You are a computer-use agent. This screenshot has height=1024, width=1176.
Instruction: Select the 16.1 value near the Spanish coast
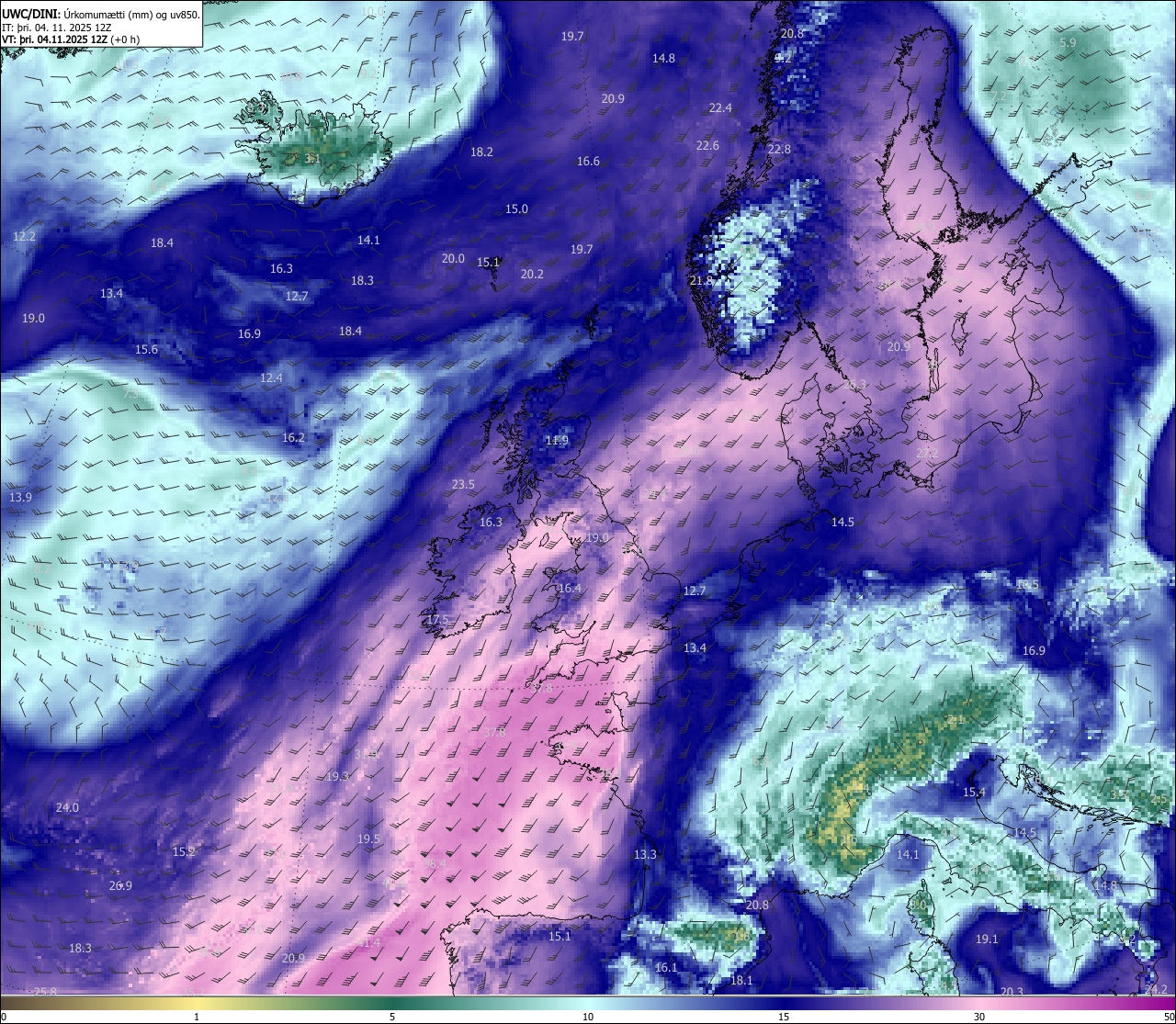(x=666, y=968)
